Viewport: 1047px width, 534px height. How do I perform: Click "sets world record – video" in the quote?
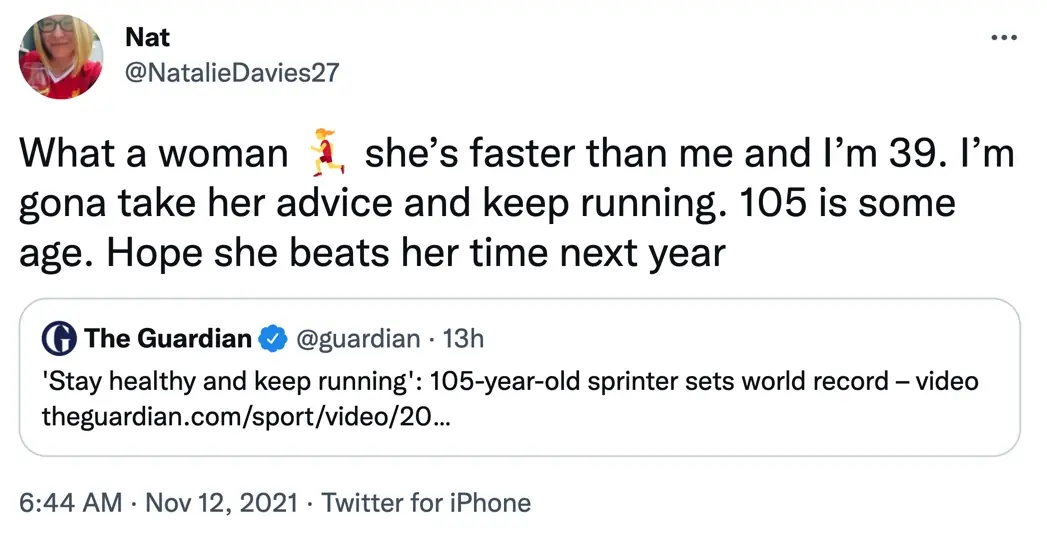click(x=846, y=382)
